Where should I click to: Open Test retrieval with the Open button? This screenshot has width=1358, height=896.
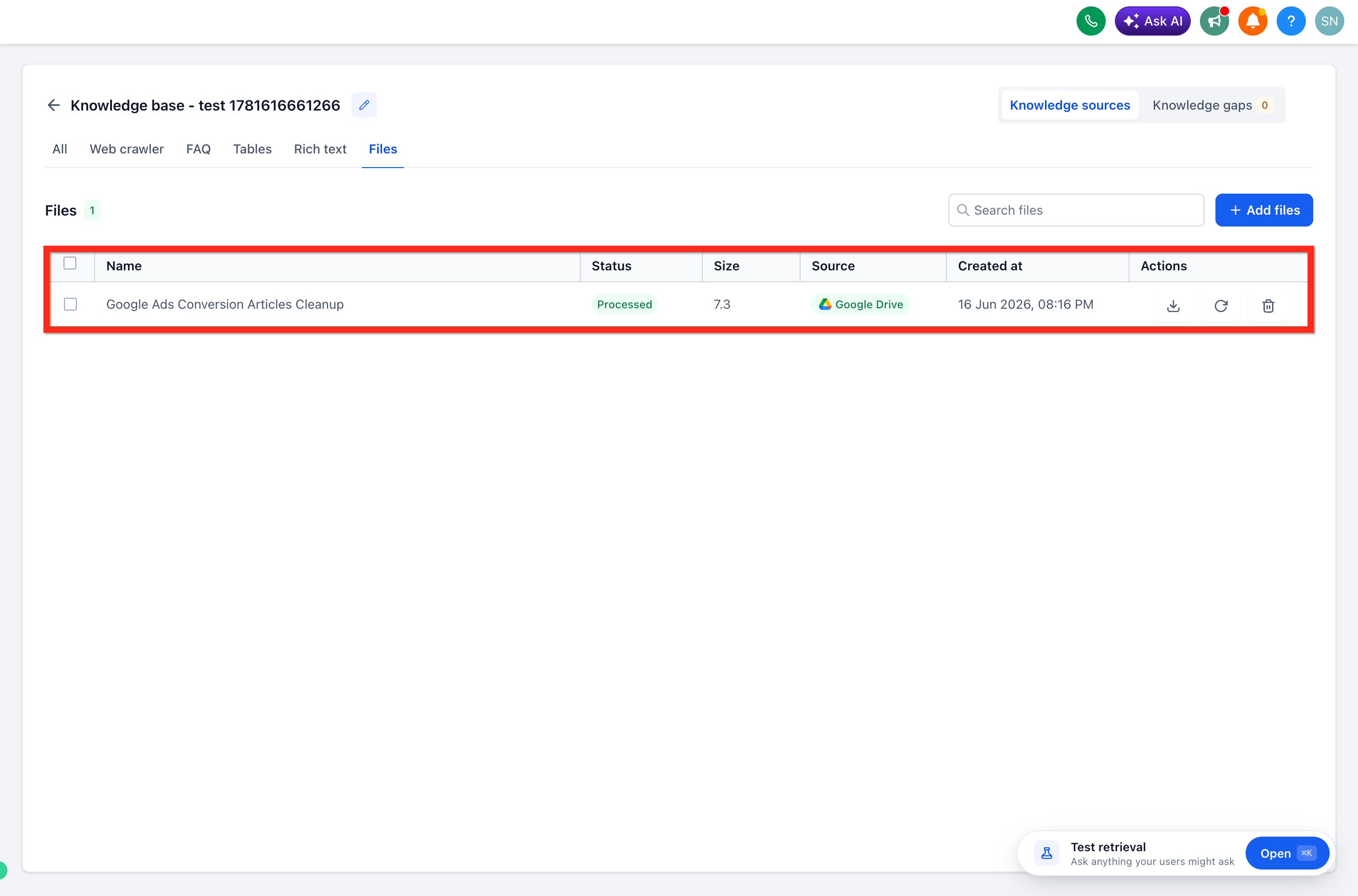[1287, 853]
